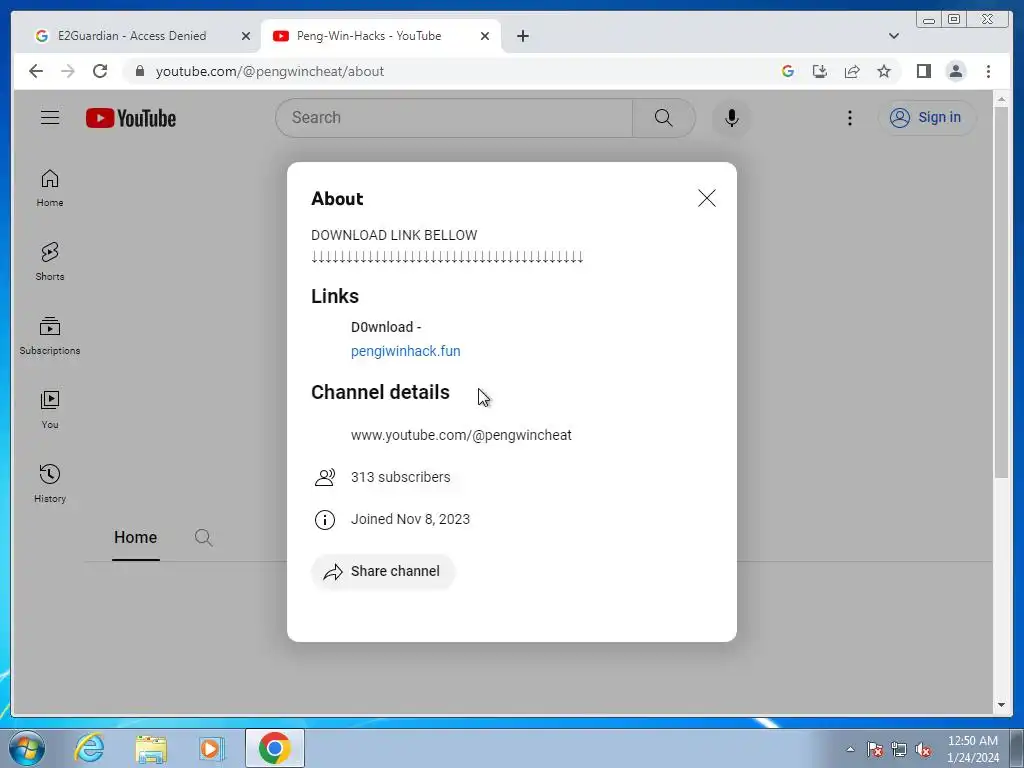Go forward with the forward arrow
This screenshot has width=1024, height=768.
click(x=68, y=71)
